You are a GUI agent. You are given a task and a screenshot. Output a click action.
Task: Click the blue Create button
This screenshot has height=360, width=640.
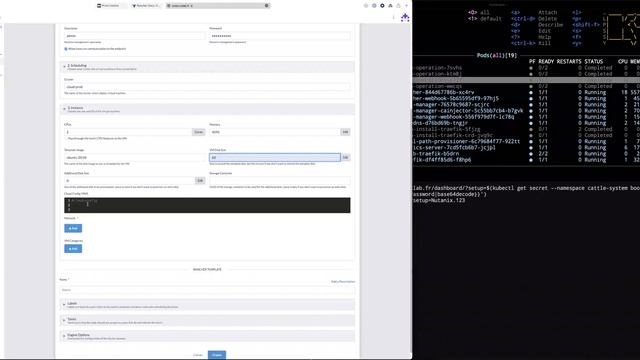217,355
